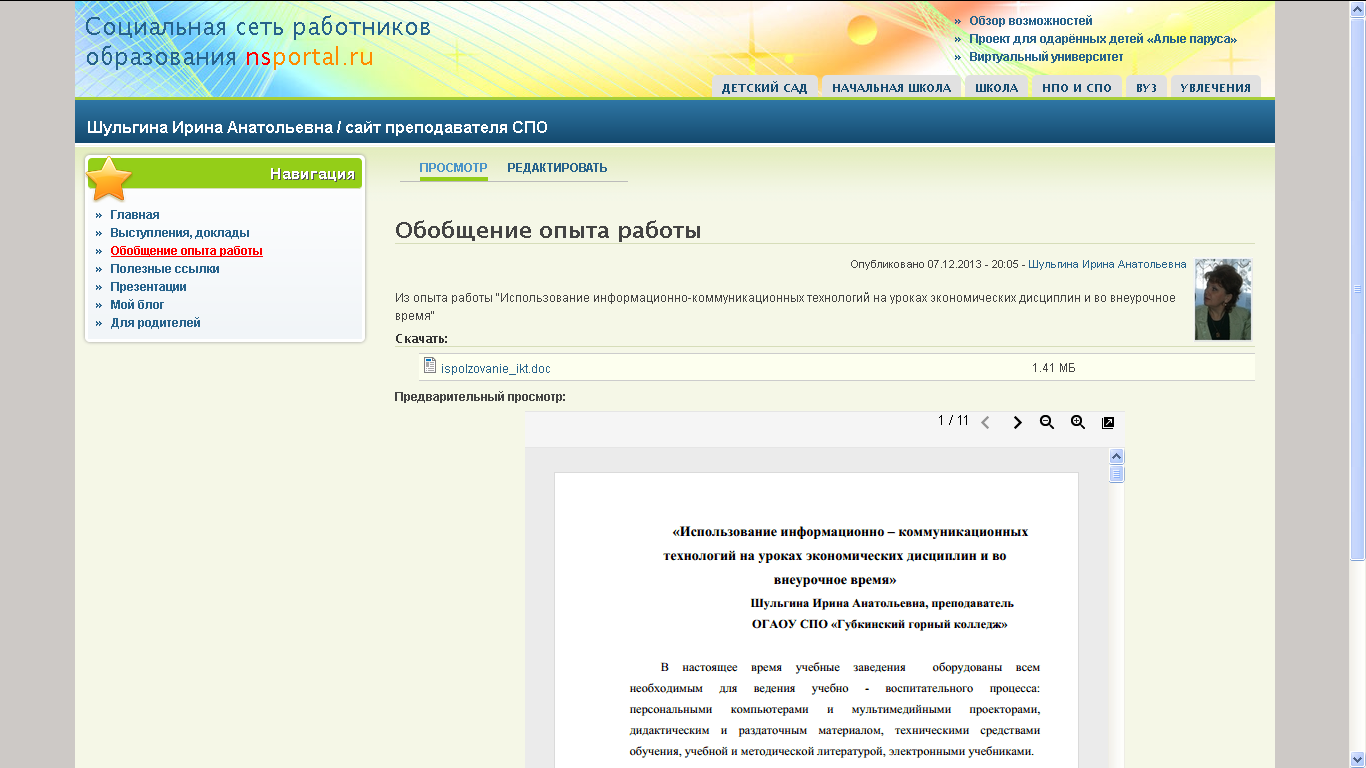Open the Детский сад section tab

pos(764,88)
